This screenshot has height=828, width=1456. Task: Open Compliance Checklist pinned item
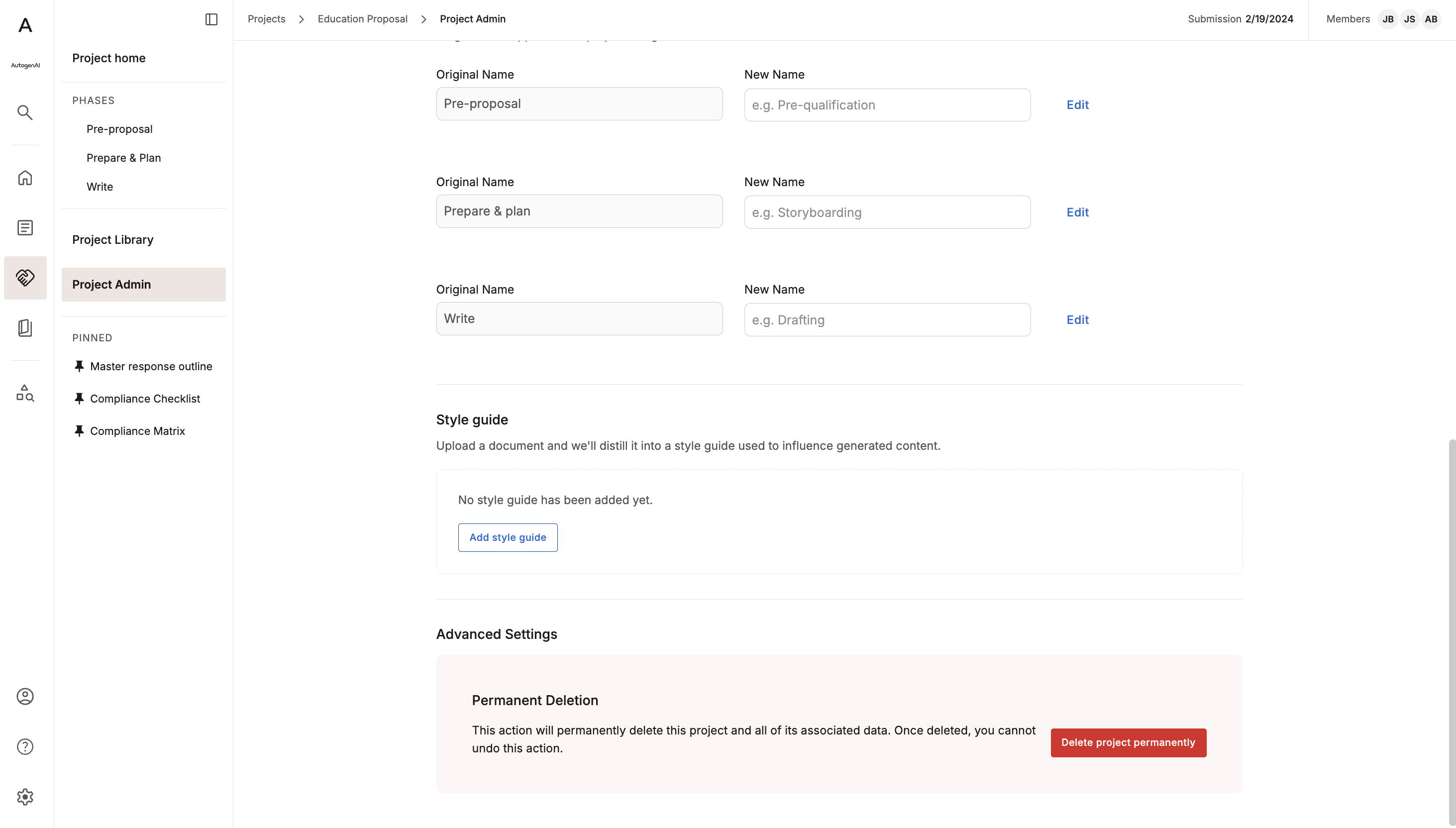coord(145,399)
